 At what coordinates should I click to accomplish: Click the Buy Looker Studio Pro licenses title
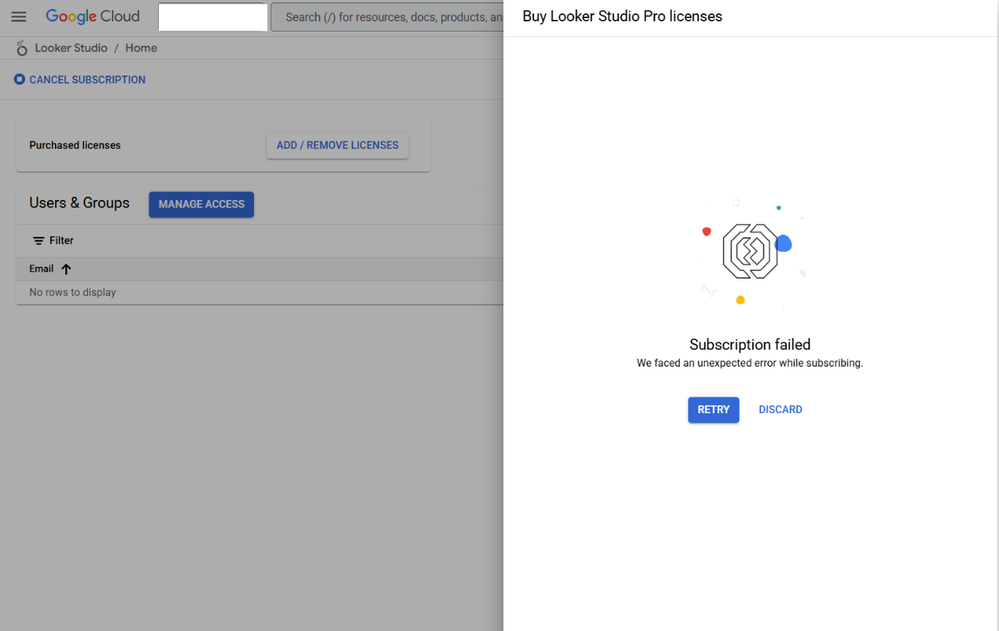tap(622, 17)
